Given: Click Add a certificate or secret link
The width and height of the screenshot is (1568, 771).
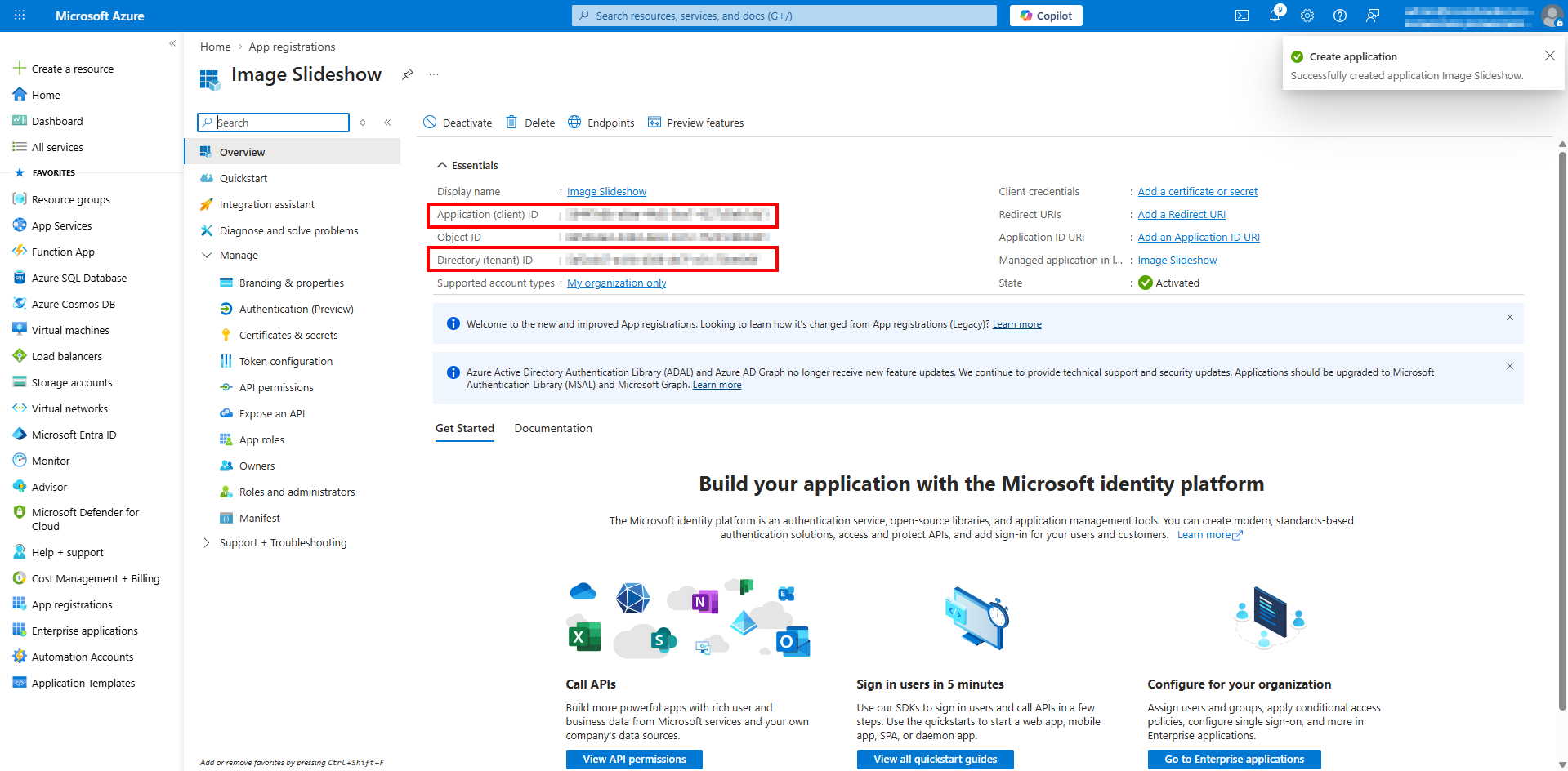Looking at the screenshot, I should pos(1197,192).
